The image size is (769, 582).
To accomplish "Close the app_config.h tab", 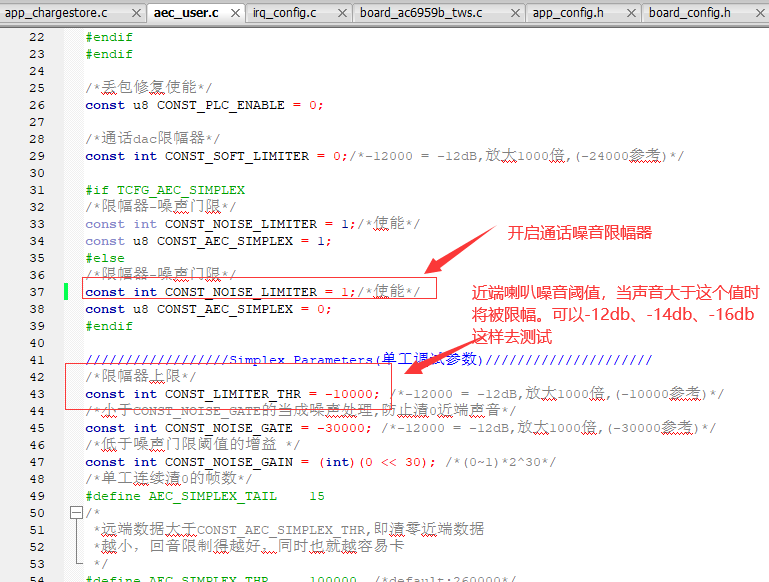I will [632, 13].
